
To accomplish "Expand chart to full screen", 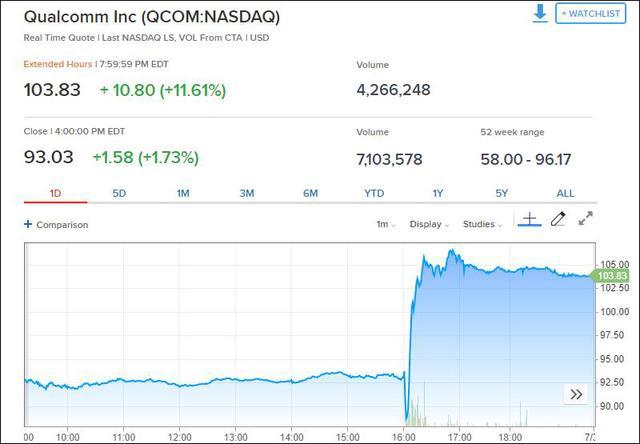I will (x=586, y=219).
